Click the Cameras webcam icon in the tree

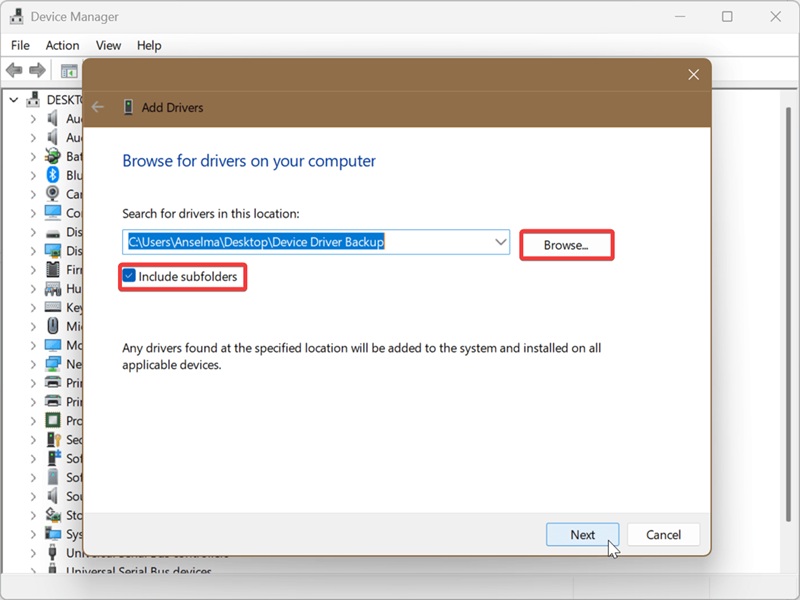click(x=53, y=194)
